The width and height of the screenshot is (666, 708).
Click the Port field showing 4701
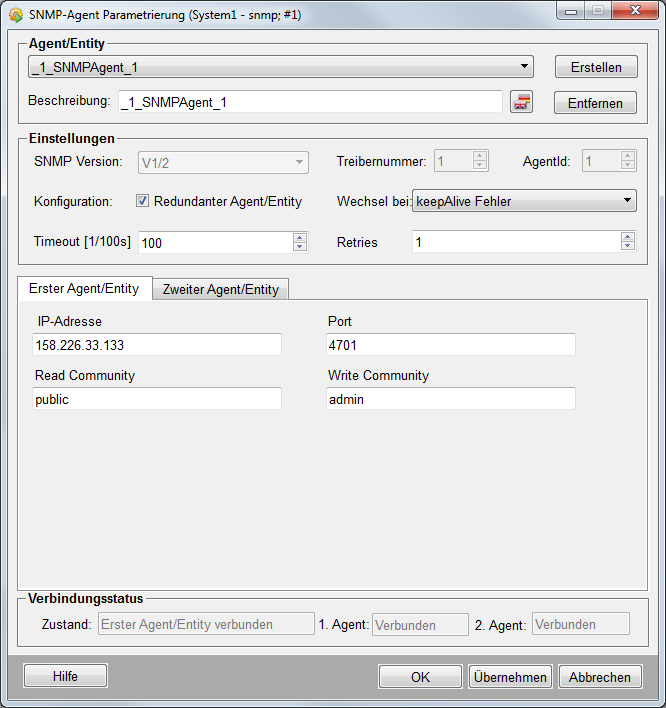pos(451,345)
